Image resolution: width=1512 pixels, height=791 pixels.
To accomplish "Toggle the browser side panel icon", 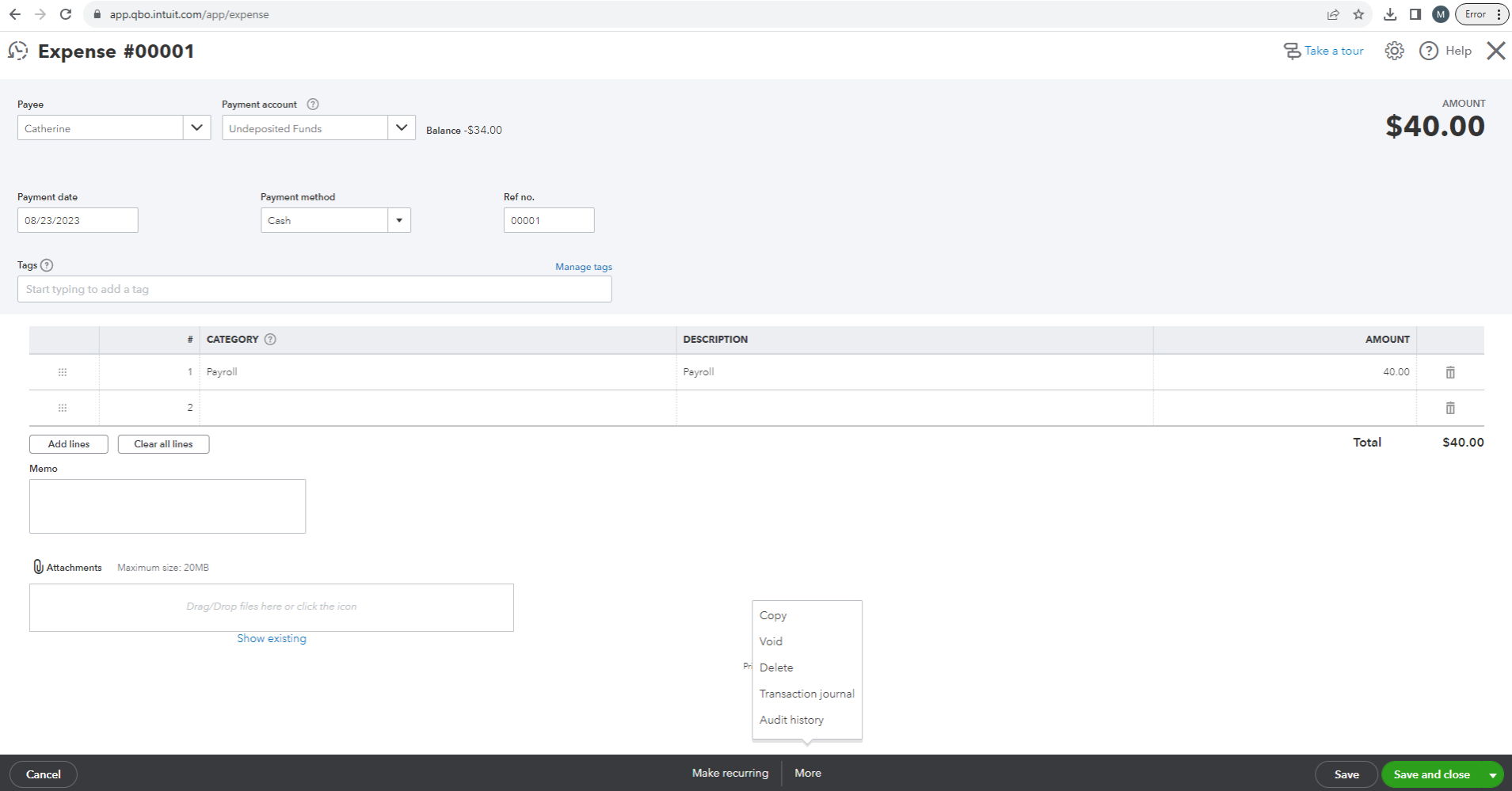I will point(1415,14).
